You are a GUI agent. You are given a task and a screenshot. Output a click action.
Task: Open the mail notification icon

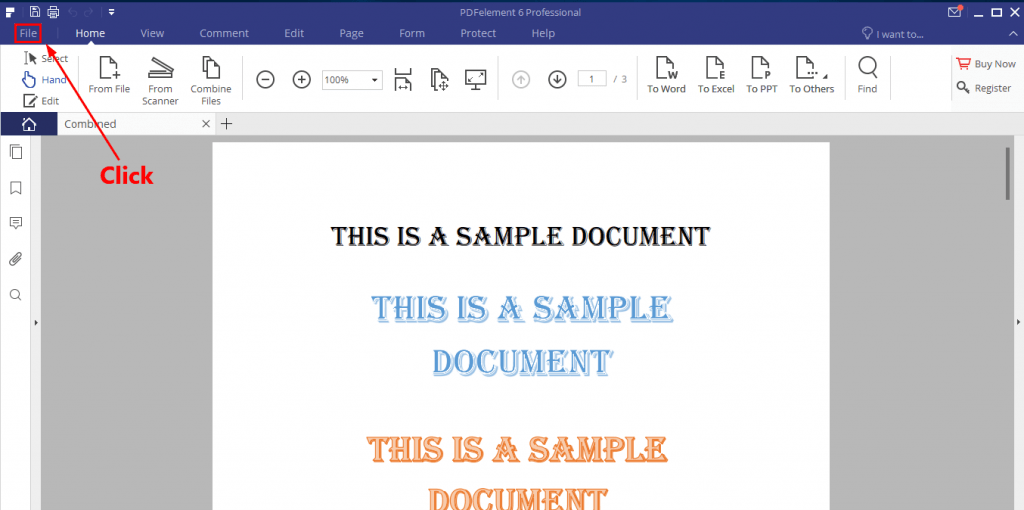pyautogui.click(x=955, y=12)
